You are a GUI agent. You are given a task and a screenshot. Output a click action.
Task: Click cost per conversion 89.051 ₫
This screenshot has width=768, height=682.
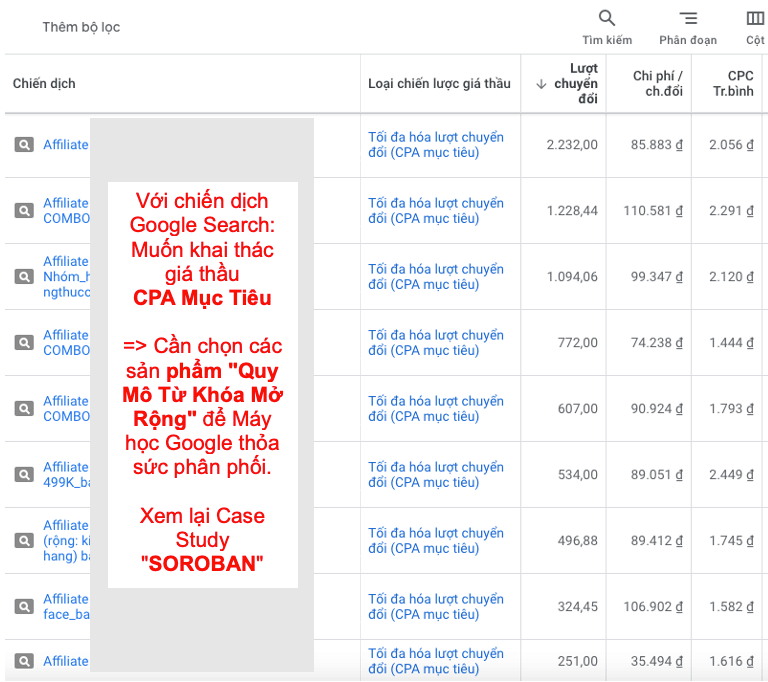click(657, 475)
